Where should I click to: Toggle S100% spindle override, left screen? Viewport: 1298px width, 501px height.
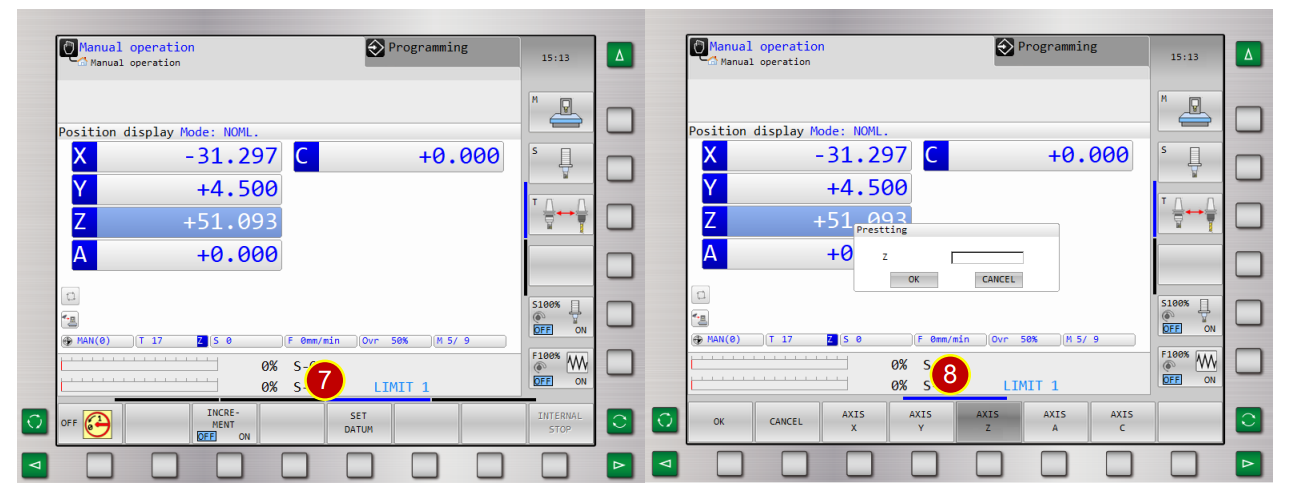point(560,317)
